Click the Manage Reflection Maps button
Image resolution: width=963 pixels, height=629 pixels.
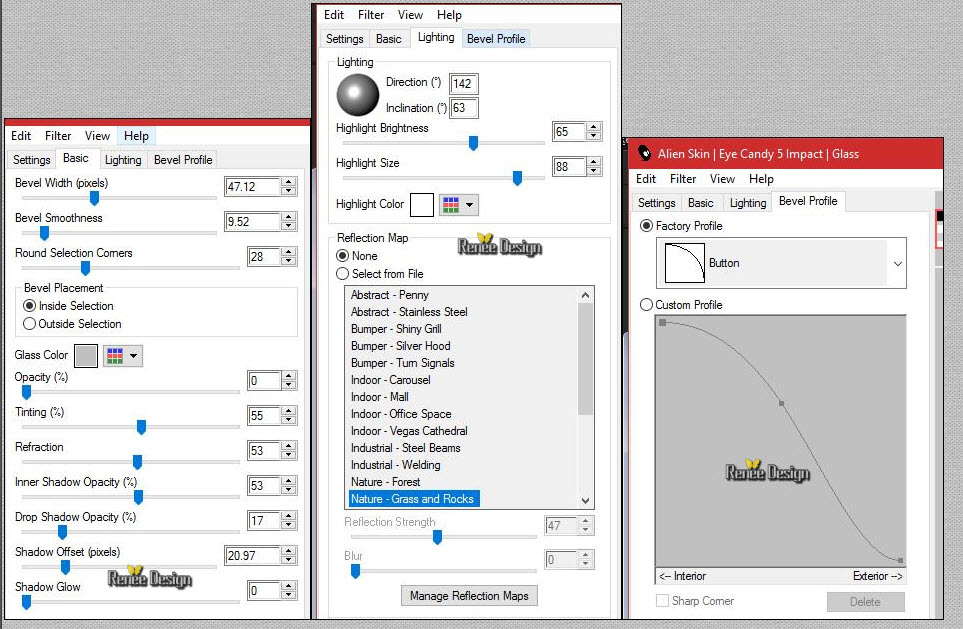(469, 596)
